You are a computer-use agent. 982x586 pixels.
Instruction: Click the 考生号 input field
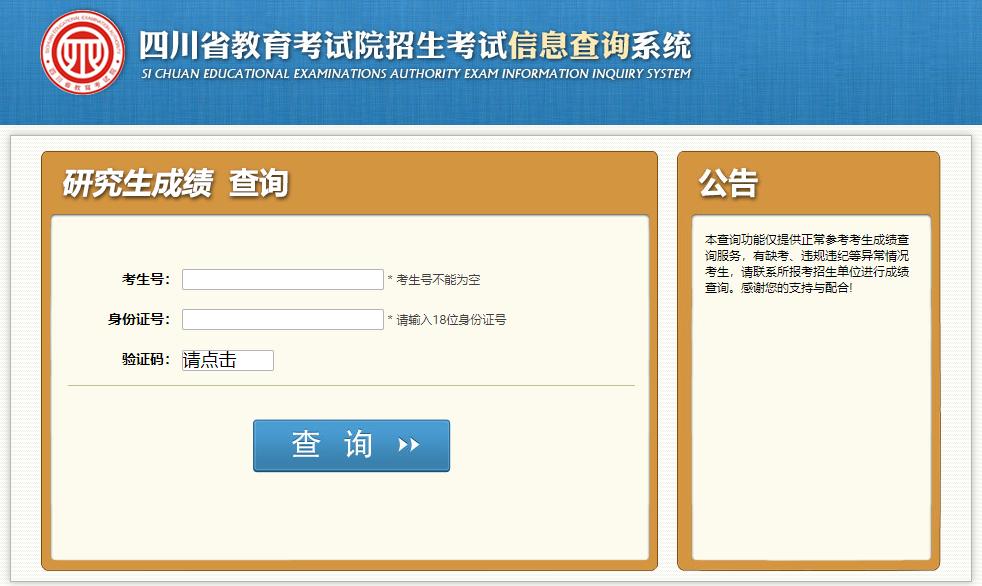282,279
